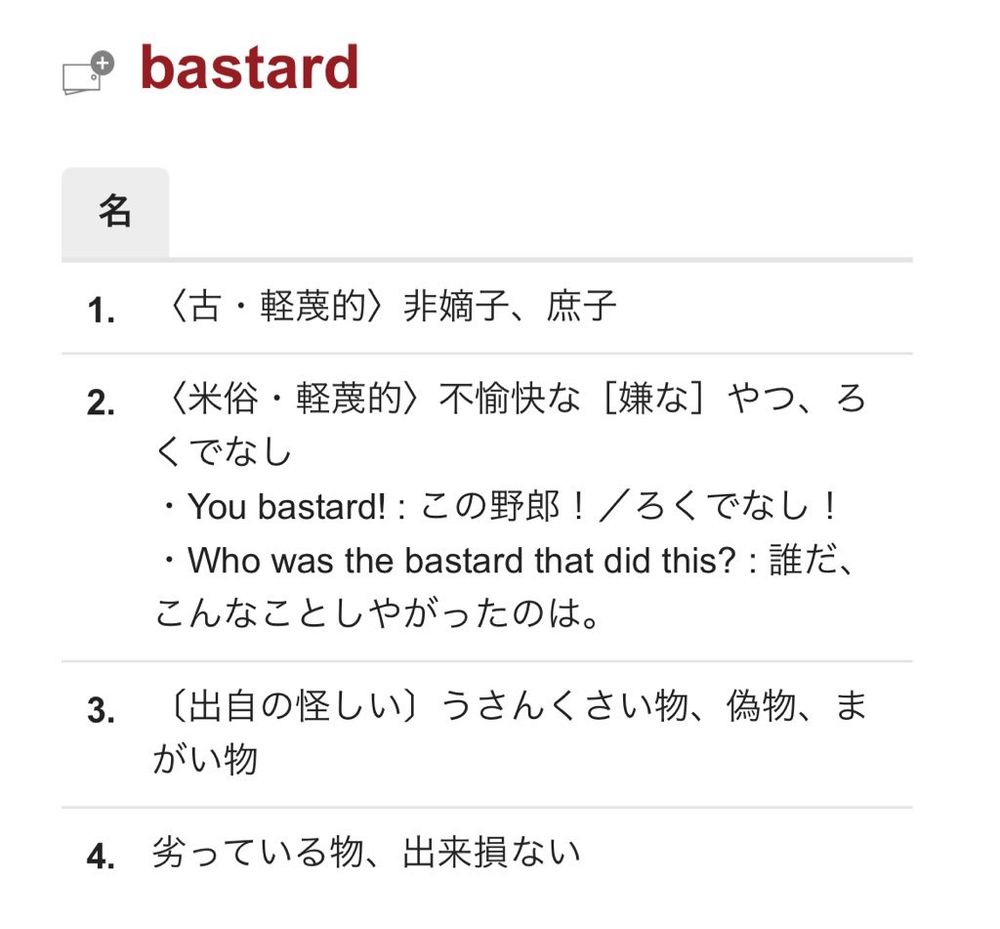The width and height of the screenshot is (1000, 929).
Task: Click definition number 2.
Action: click(x=101, y=402)
